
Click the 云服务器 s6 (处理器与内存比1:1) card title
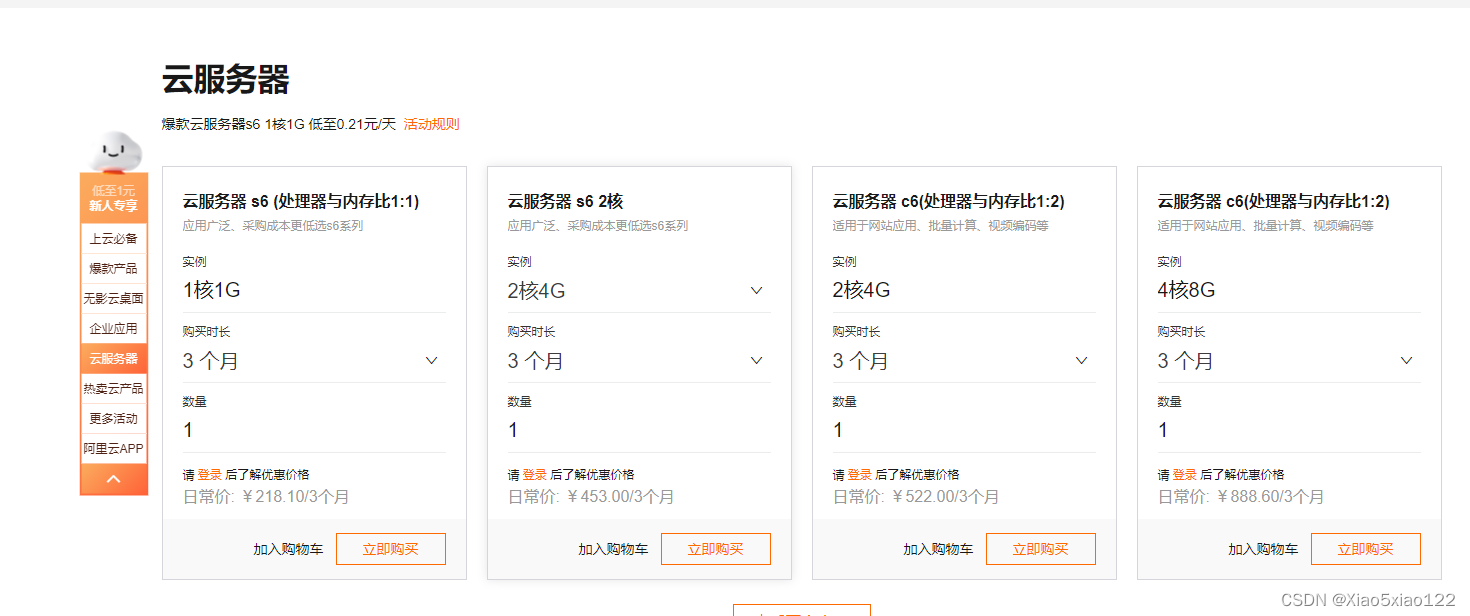pos(301,202)
